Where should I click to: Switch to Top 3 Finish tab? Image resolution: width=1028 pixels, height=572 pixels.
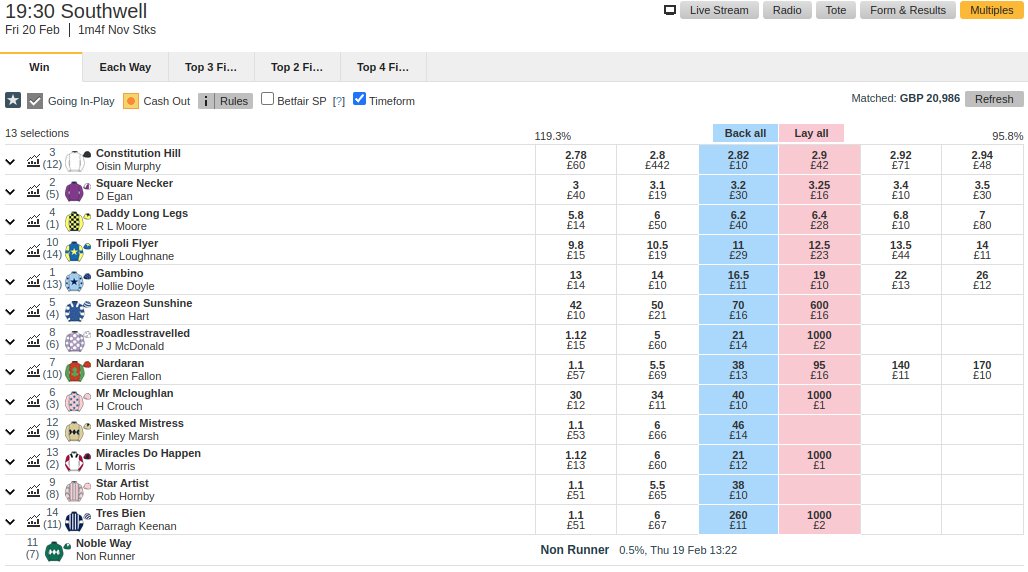(x=211, y=67)
